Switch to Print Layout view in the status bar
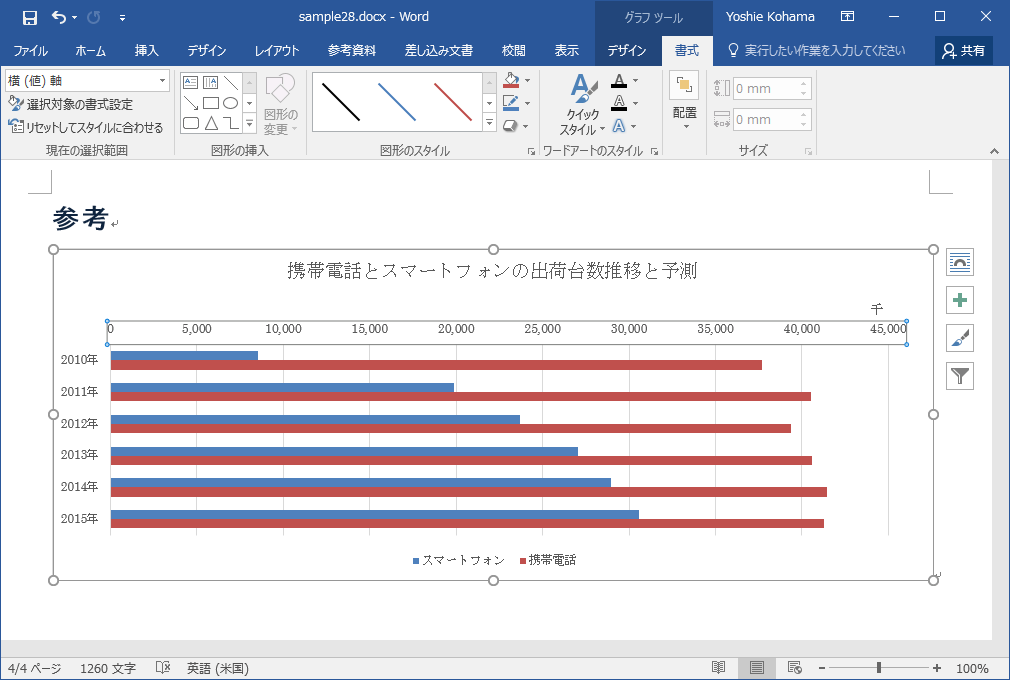This screenshot has height=680, width=1010. [756, 668]
